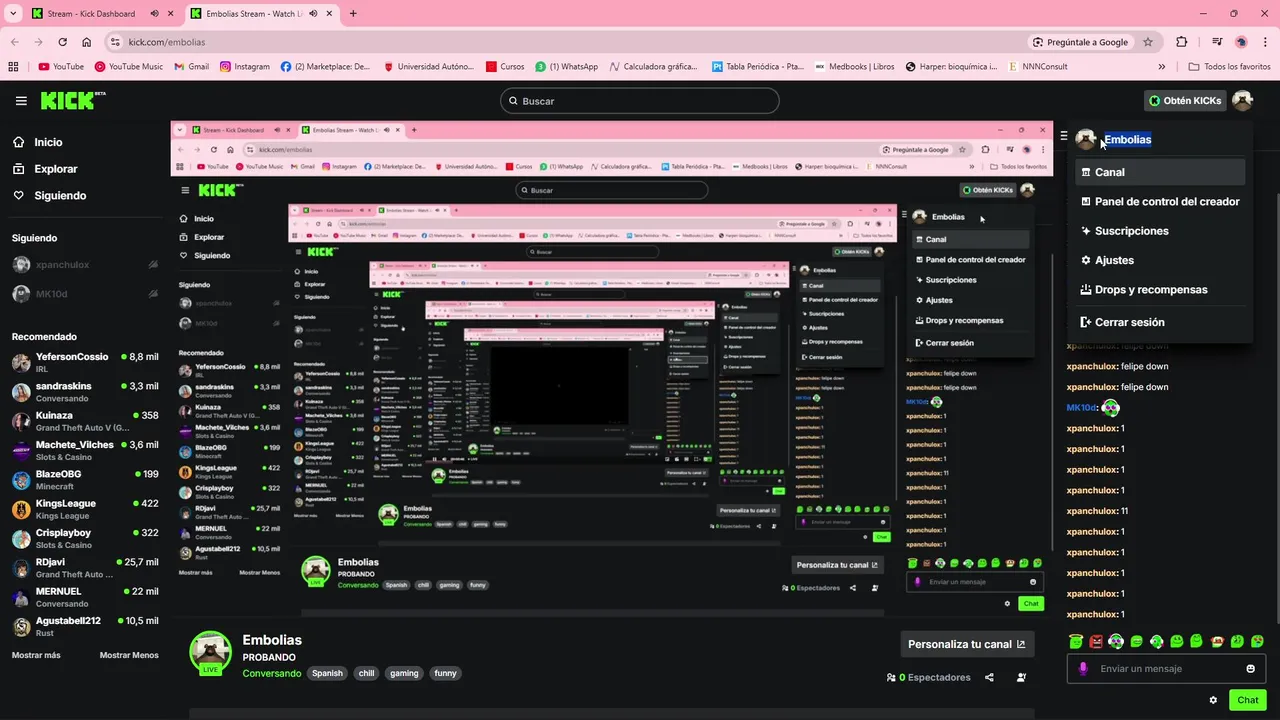Click the search magnifier icon
Screen dimensions: 1280x720
click(513, 101)
